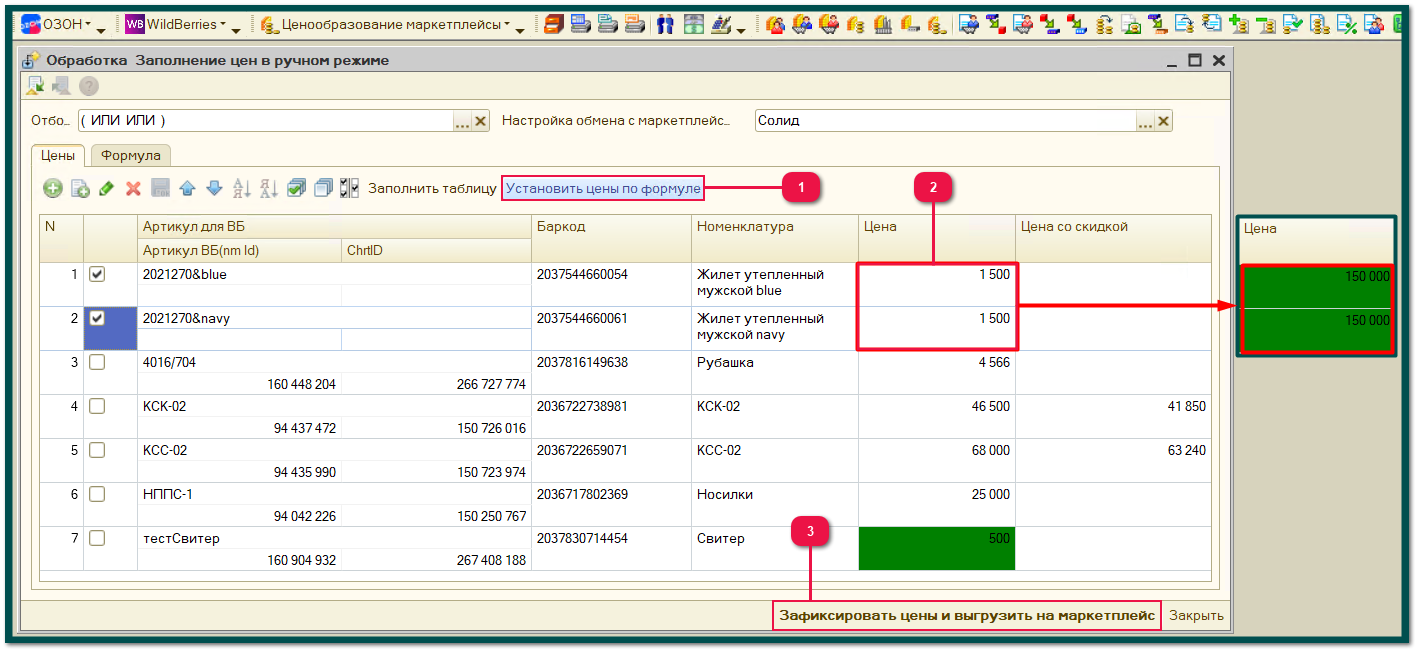Move row up with blue up arrow
Screen dimensions: 1418x652
pyautogui.click(x=187, y=188)
